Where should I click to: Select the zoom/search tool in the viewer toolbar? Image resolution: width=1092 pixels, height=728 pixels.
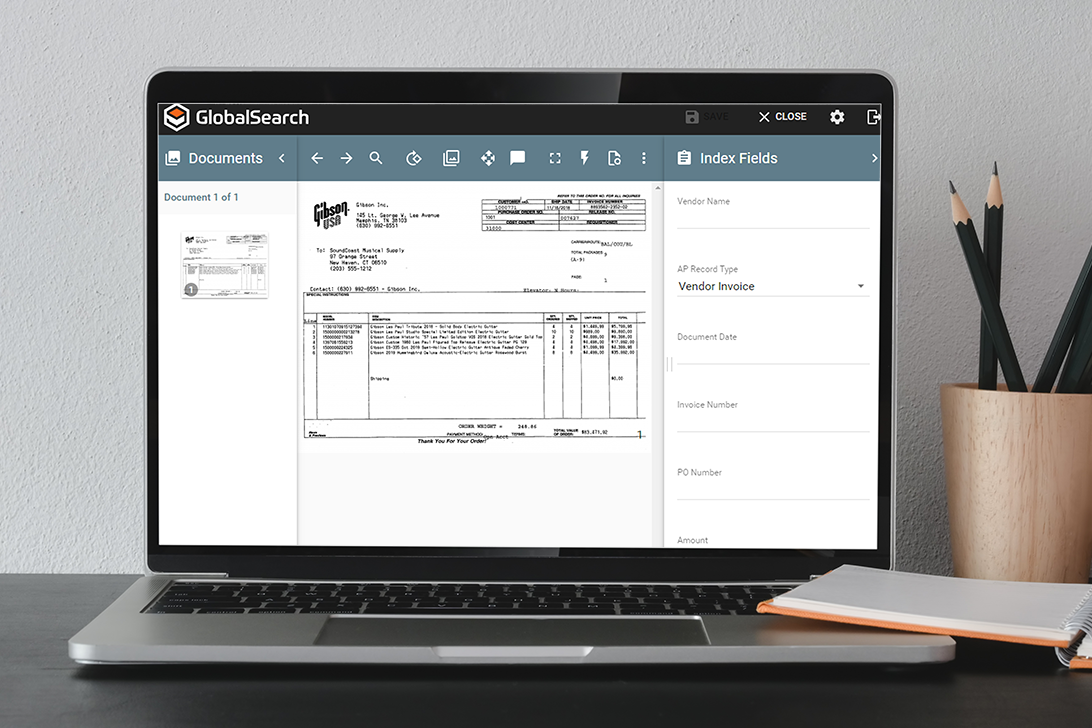coord(376,158)
